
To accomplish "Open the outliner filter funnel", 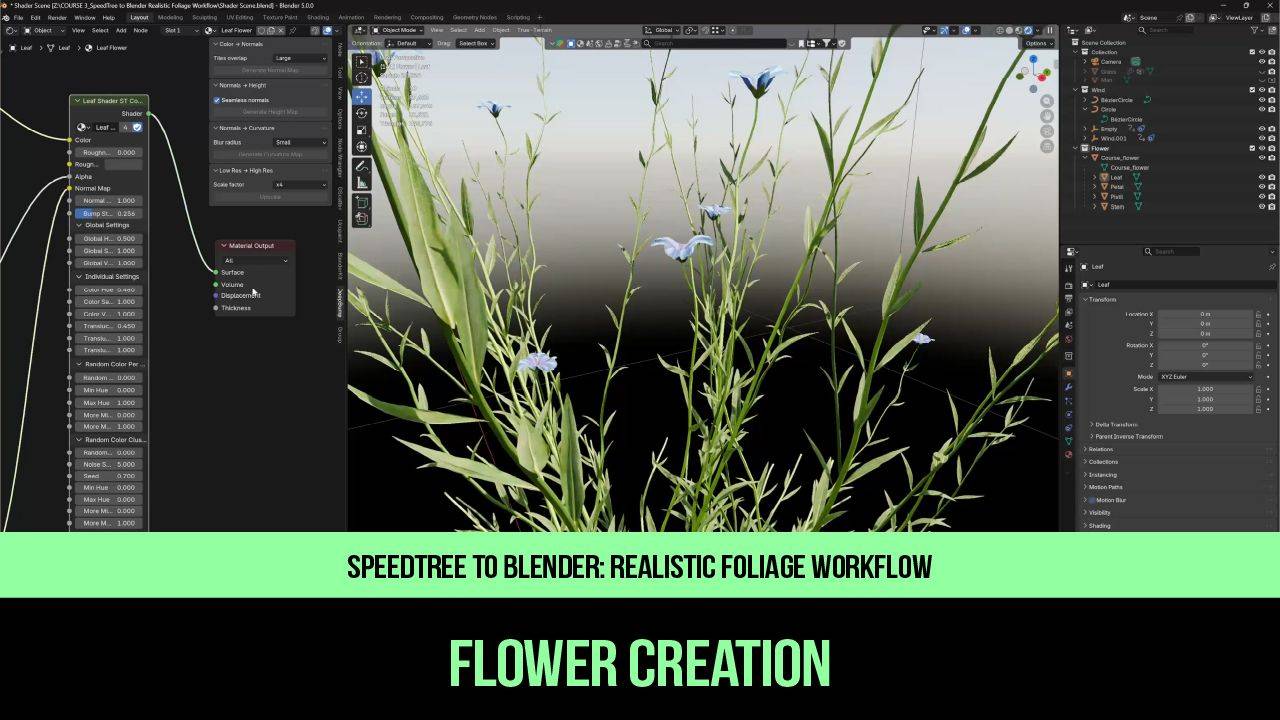I will 1254,30.
